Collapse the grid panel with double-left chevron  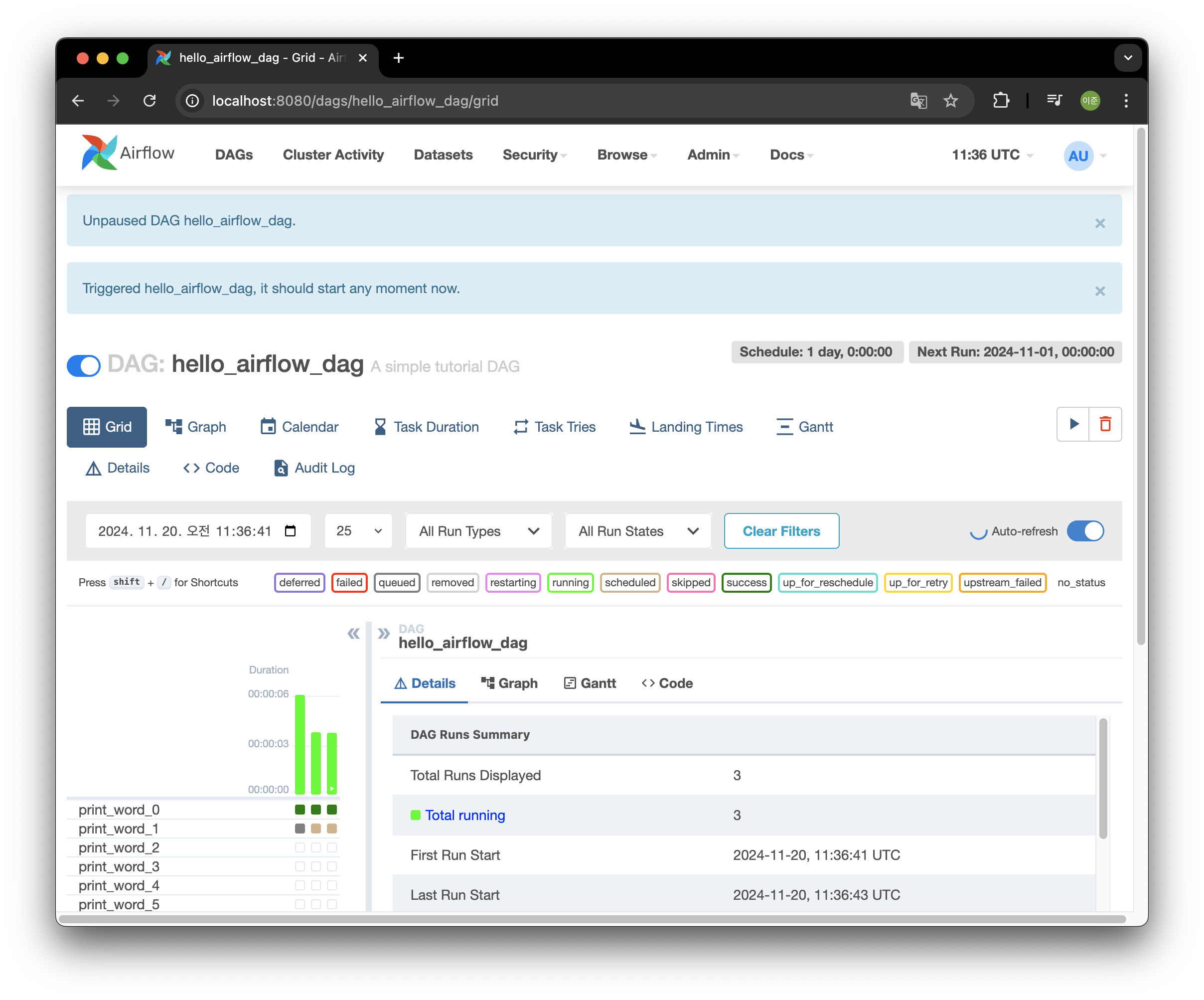[x=353, y=634]
